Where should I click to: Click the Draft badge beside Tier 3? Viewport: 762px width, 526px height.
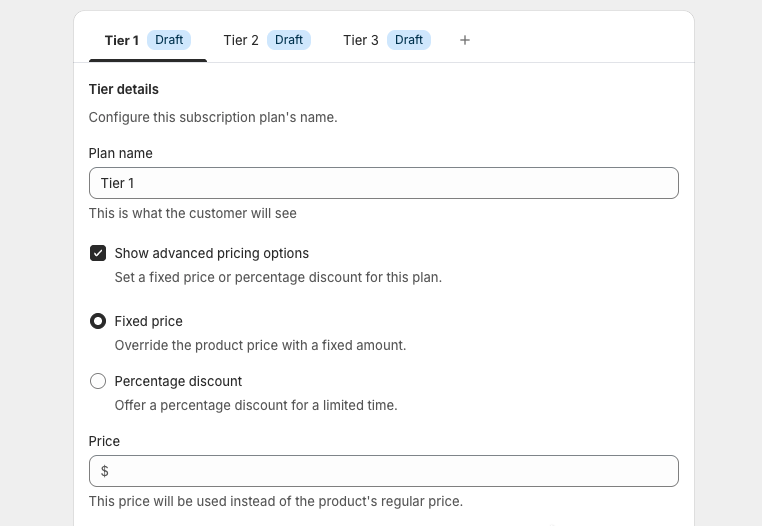point(409,40)
